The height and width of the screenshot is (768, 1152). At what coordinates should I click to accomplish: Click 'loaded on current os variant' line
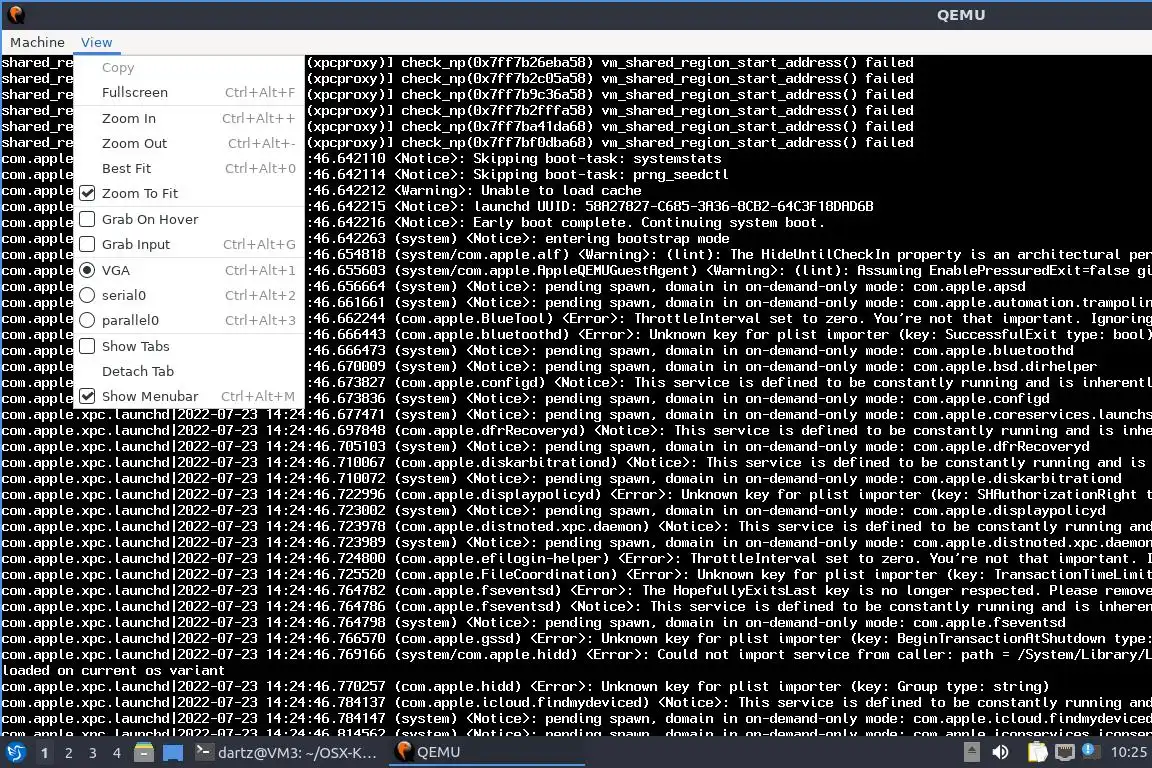tap(113, 670)
